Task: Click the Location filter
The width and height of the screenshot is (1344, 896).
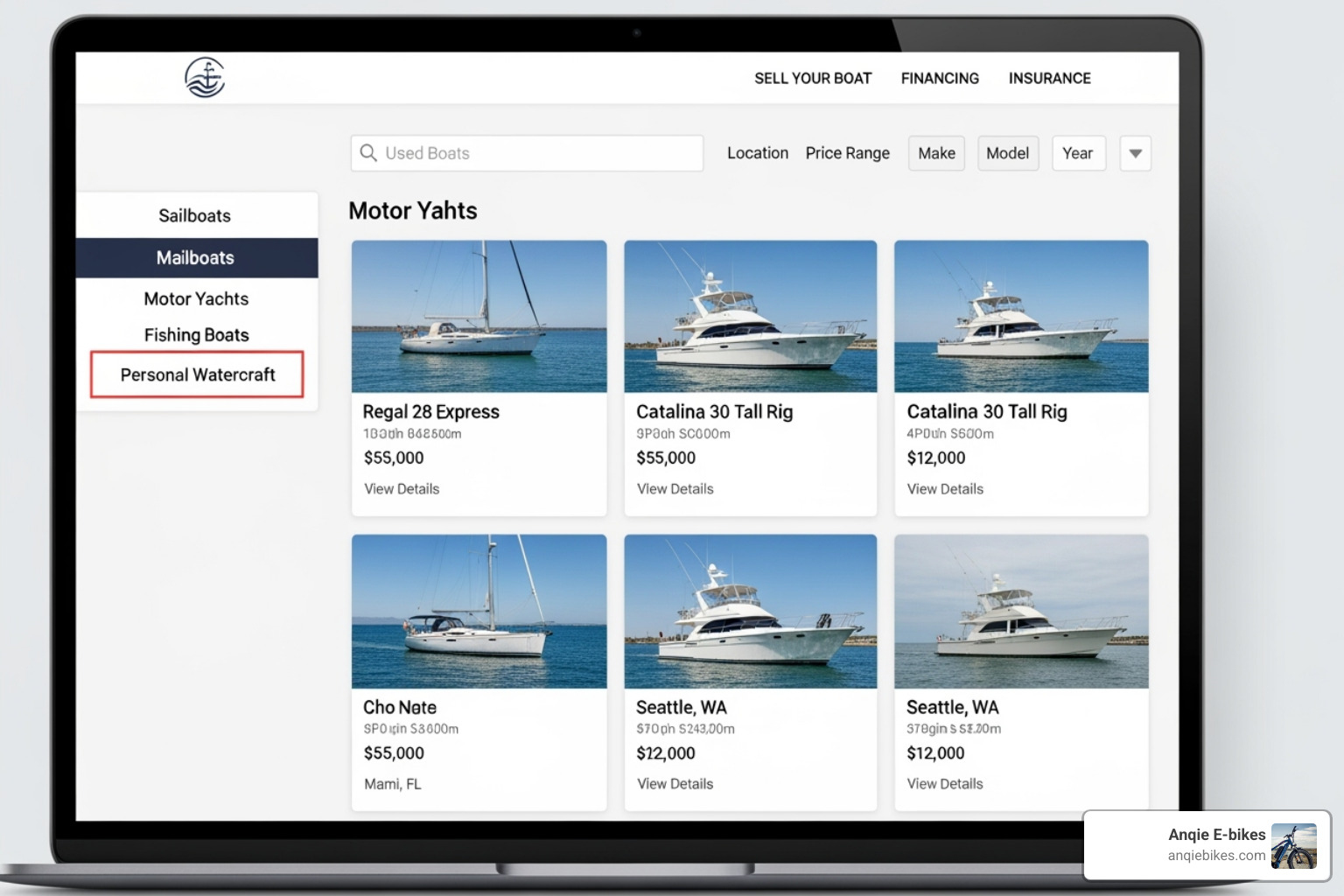Action: [757, 153]
